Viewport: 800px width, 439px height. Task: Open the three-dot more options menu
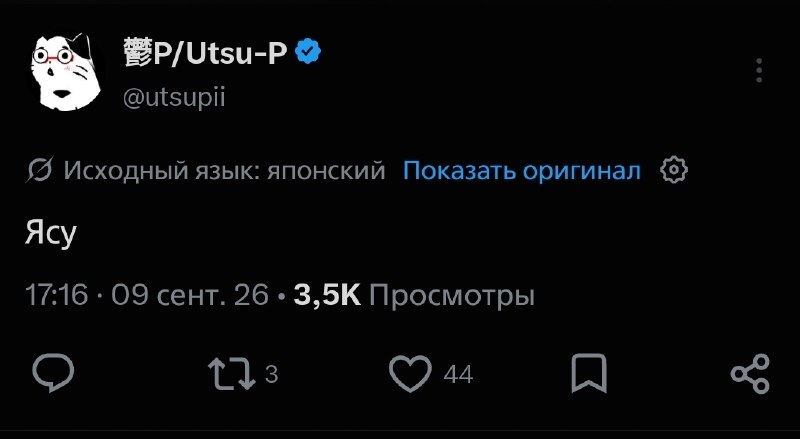coord(759,70)
